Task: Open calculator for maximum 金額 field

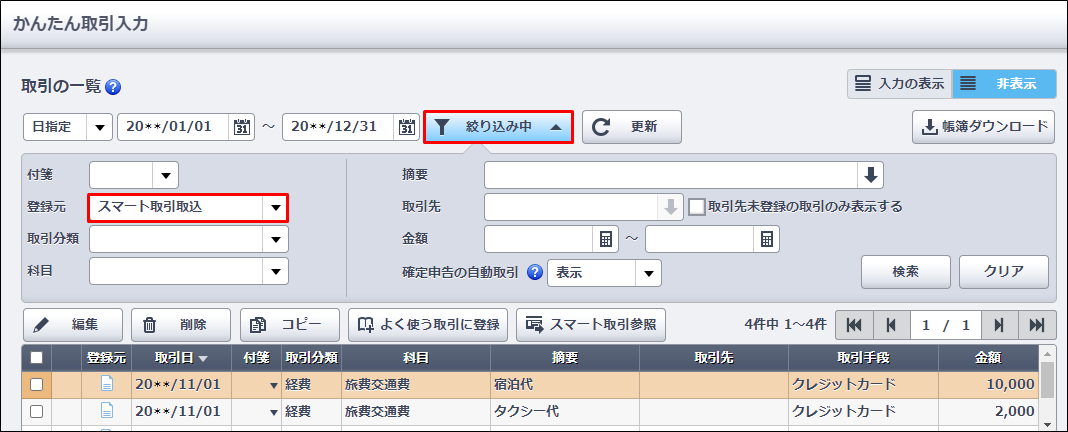Action: click(x=766, y=239)
